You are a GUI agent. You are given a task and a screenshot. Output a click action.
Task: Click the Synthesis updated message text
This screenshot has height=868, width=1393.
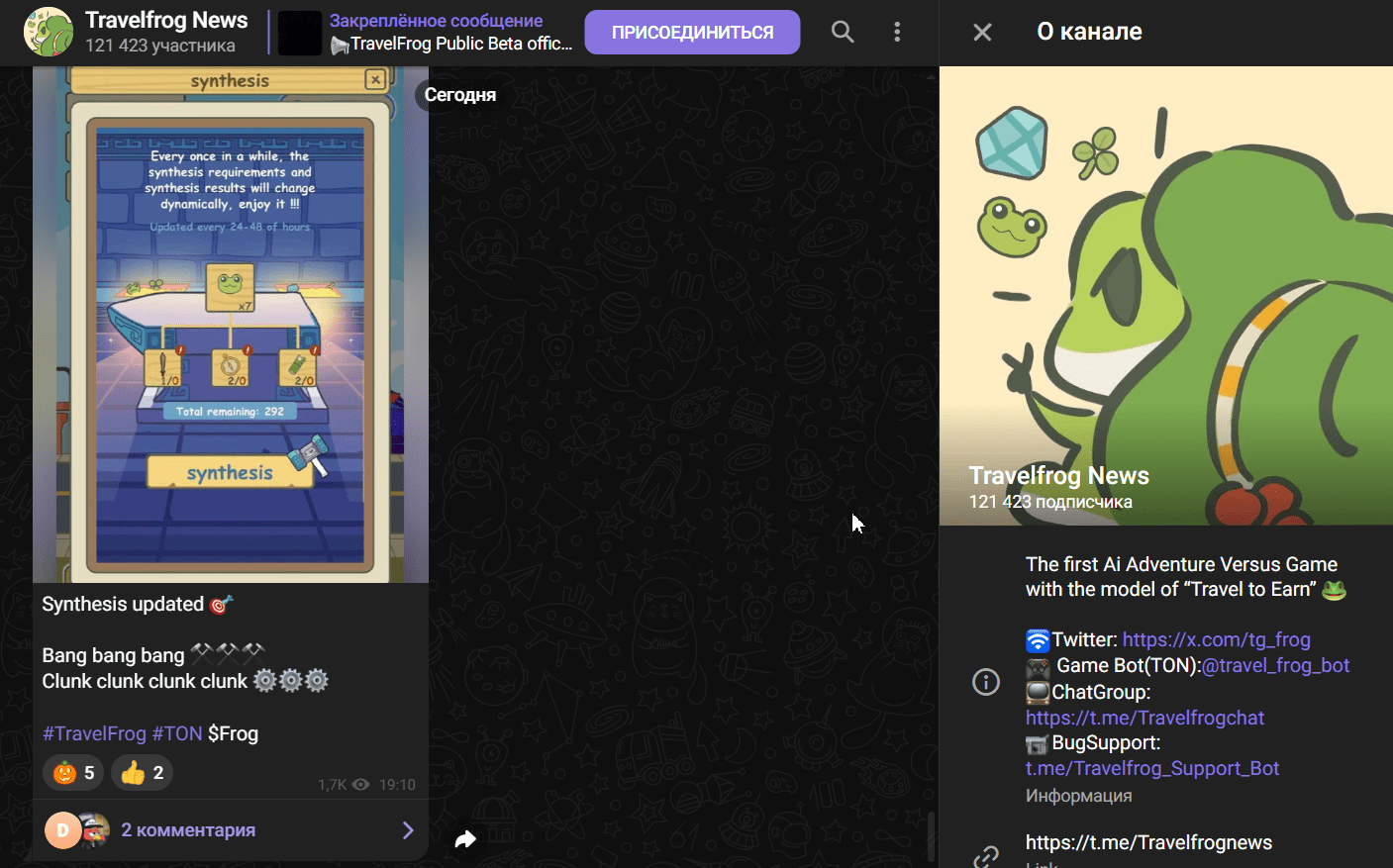tap(123, 604)
